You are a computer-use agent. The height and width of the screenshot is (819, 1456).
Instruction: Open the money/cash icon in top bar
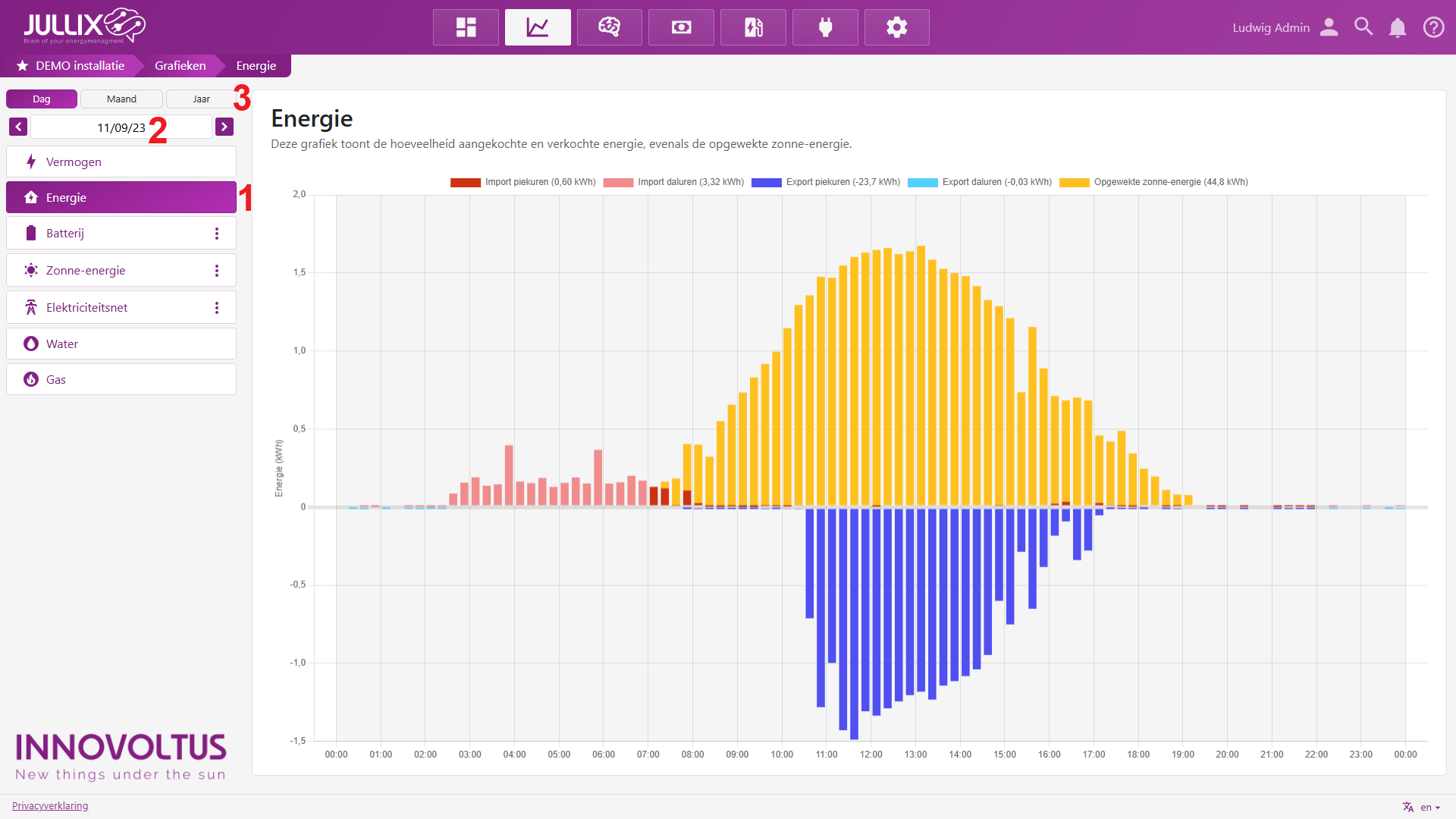tap(681, 27)
